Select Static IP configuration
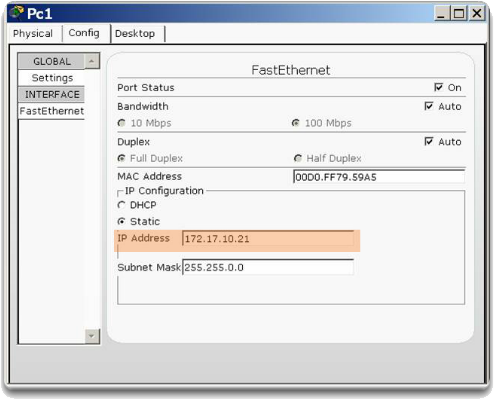This screenshot has height=400, width=494. click(x=122, y=221)
